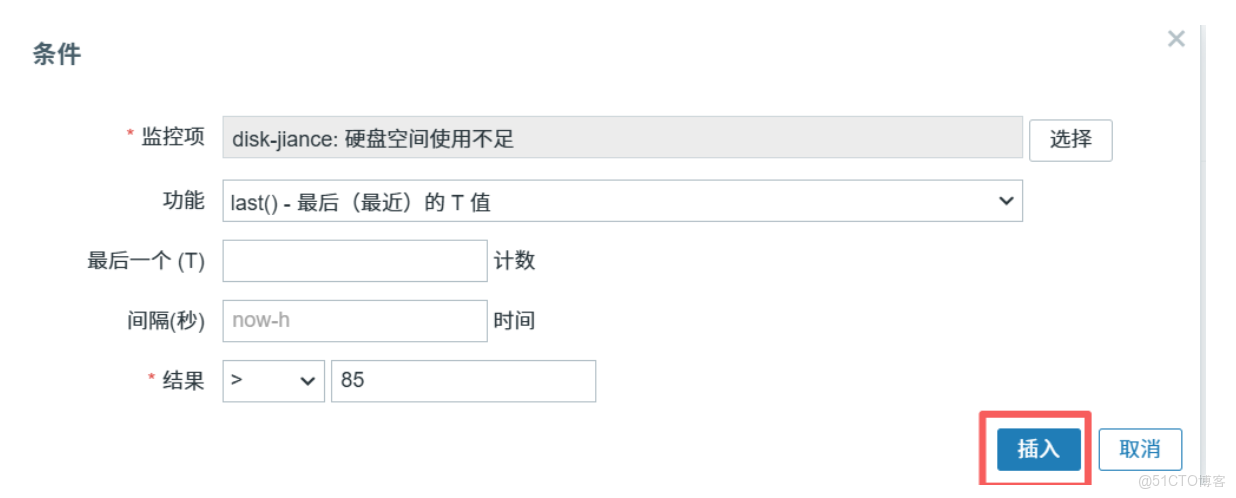1236x498 pixels.
Task: Click the 监控项 label
Action: tap(172, 138)
